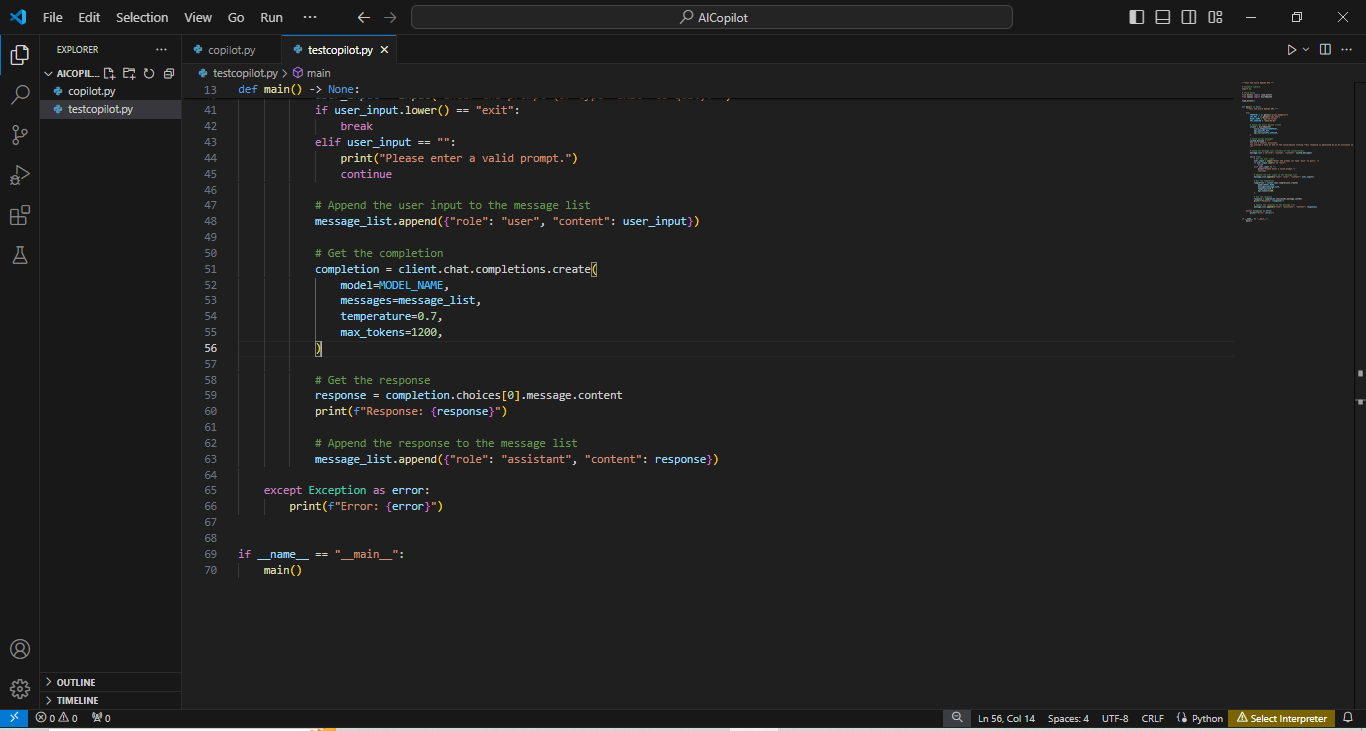Click the Split Editor Right icon
The width and height of the screenshot is (1366, 731).
pos(1325,50)
